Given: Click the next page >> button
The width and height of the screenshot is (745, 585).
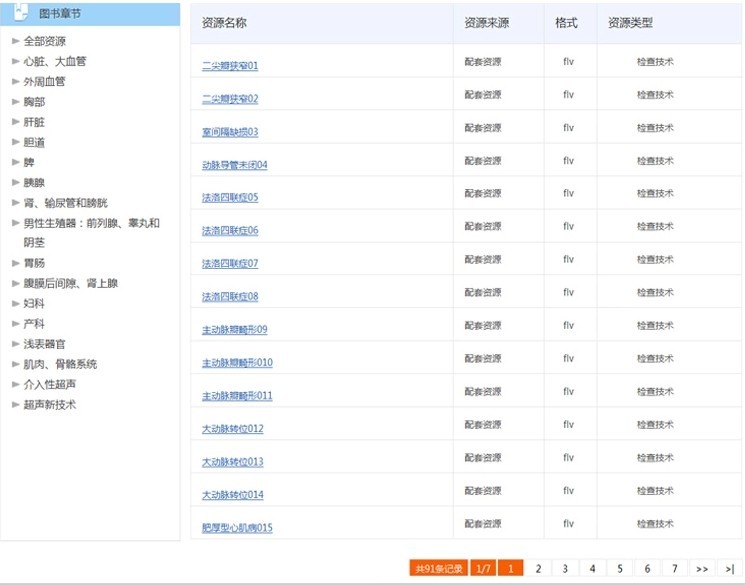Looking at the screenshot, I should (x=702, y=568).
